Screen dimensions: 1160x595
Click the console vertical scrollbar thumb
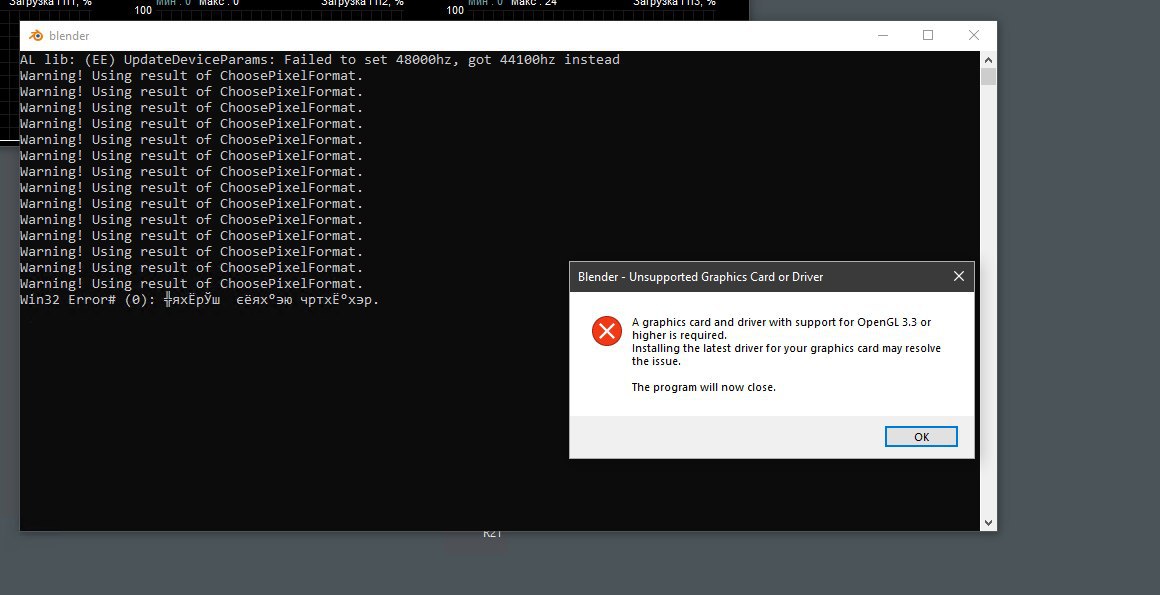(988, 76)
